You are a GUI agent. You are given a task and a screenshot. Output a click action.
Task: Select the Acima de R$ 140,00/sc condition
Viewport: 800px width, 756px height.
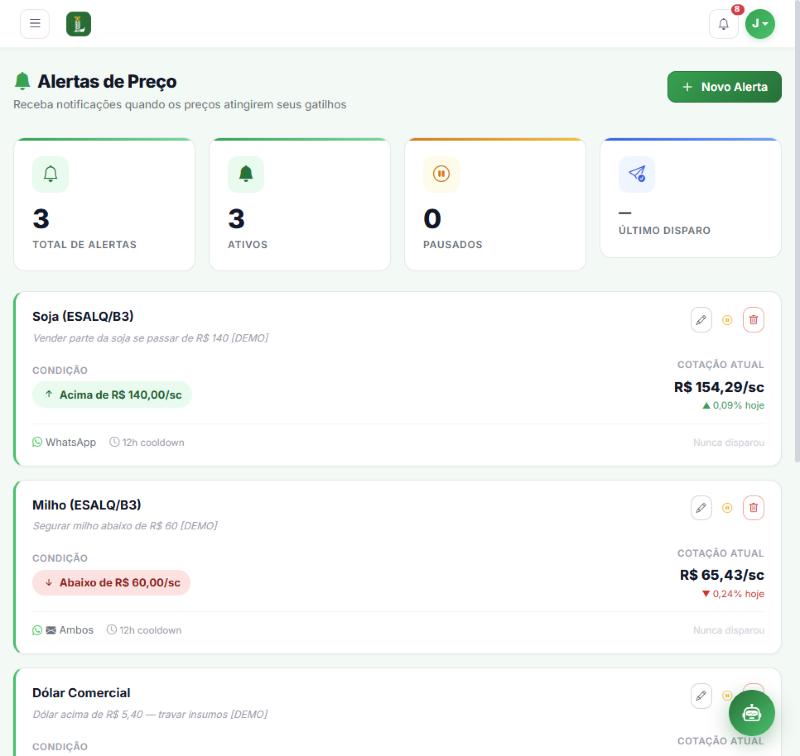click(112, 395)
